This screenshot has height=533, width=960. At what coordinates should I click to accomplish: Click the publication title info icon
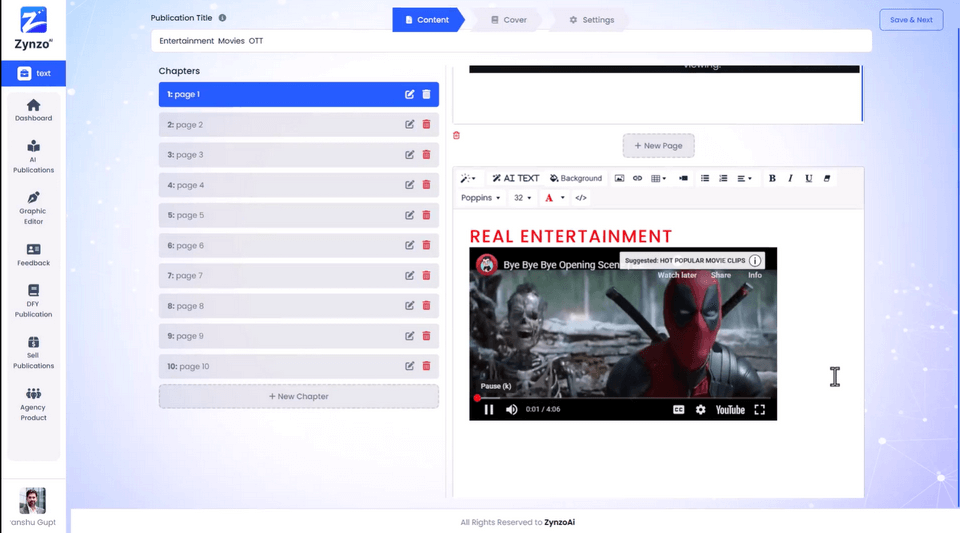222,18
